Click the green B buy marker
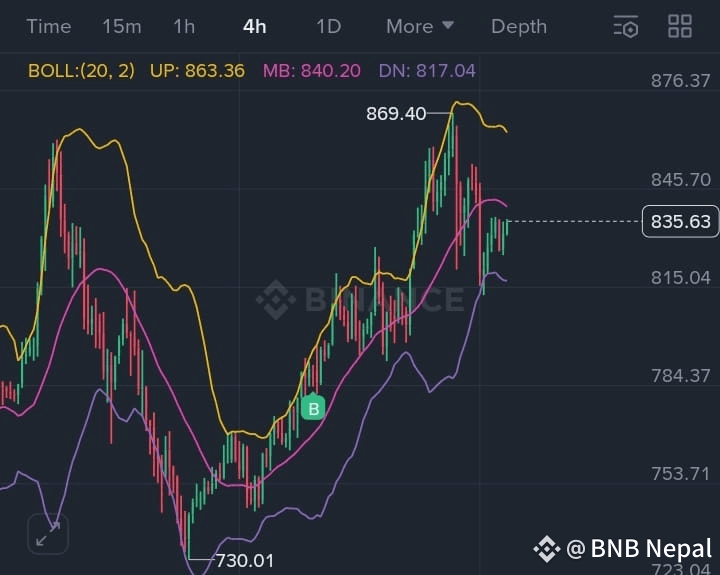The height and width of the screenshot is (575, 720). (x=313, y=407)
